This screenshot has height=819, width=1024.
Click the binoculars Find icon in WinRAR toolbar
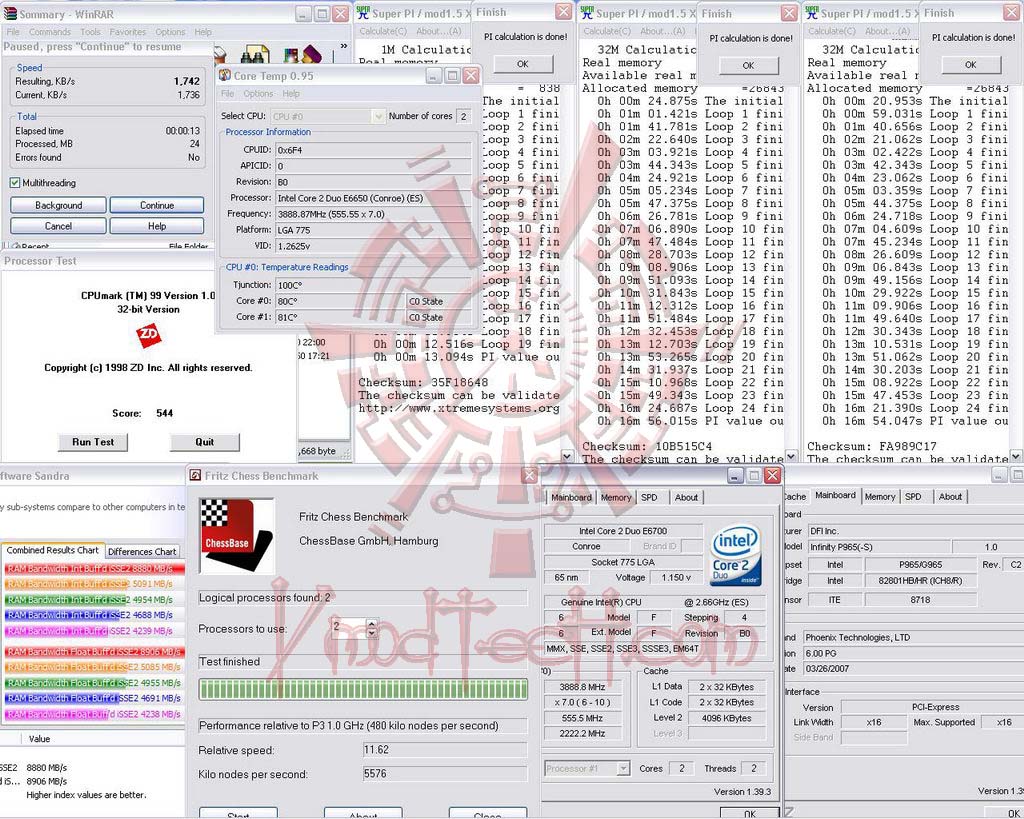255,56
